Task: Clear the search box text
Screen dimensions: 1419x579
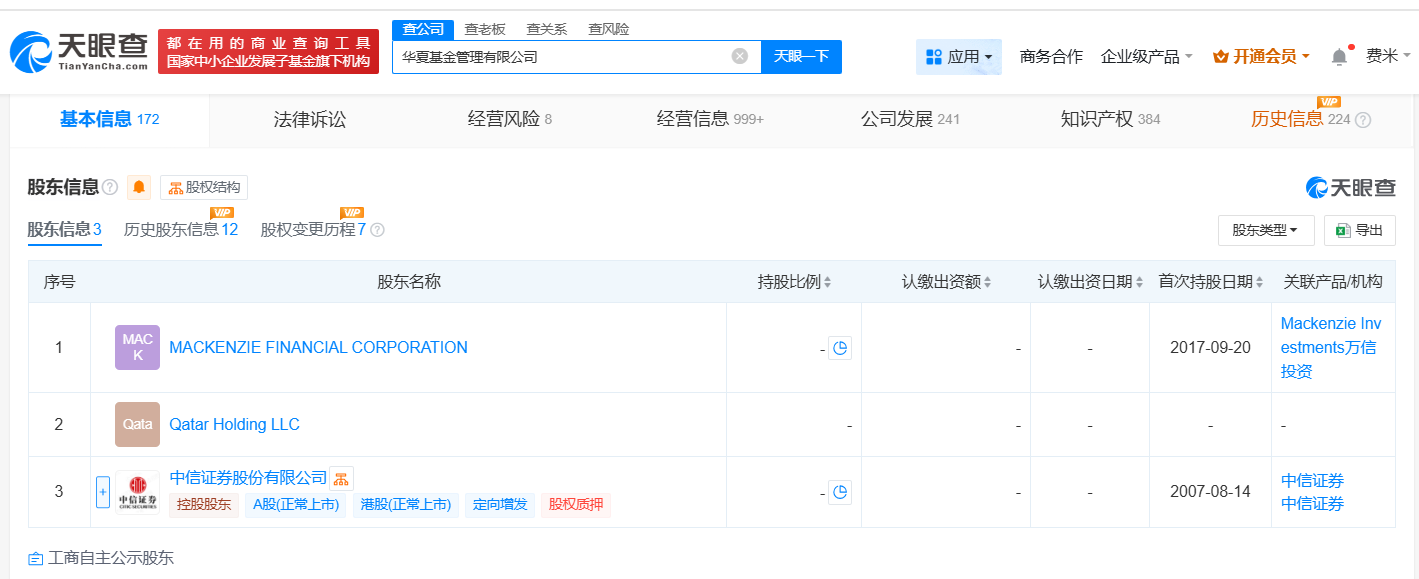Action: click(740, 57)
